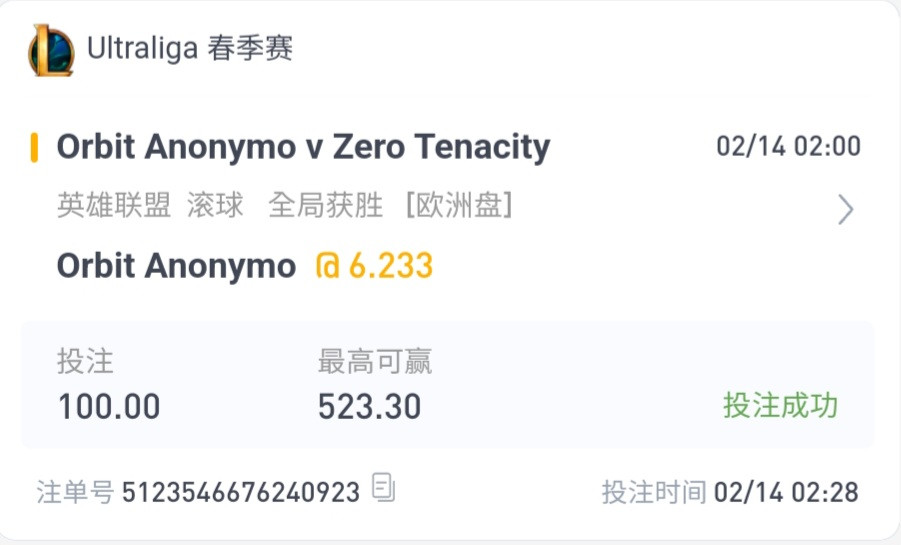Tap the Ultraliga 春季赛 league title
901x545 pixels.
[190, 48]
